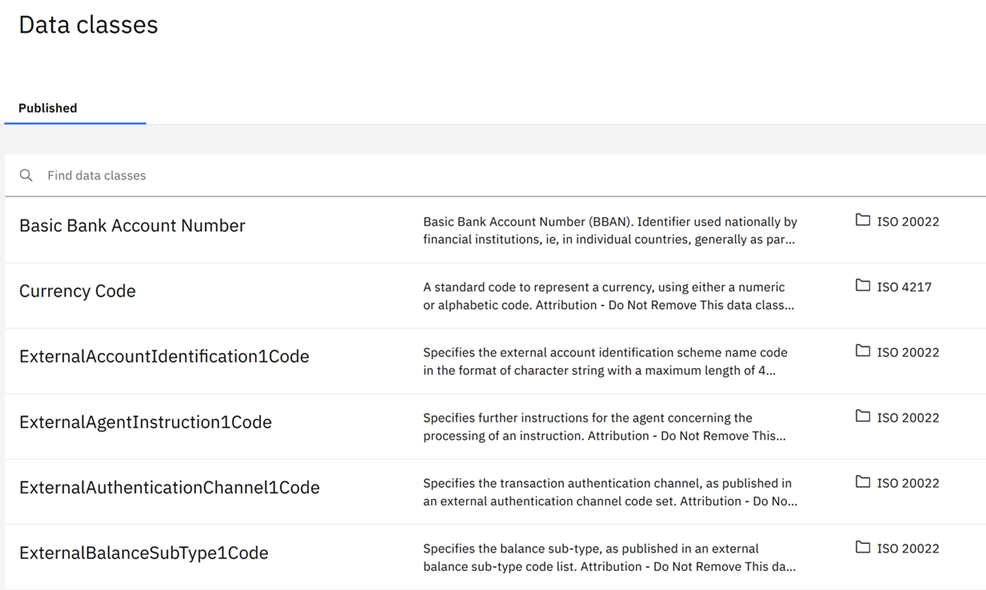The height and width of the screenshot is (590, 986).
Task: Click the Currency Code description text
Action: [608, 296]
